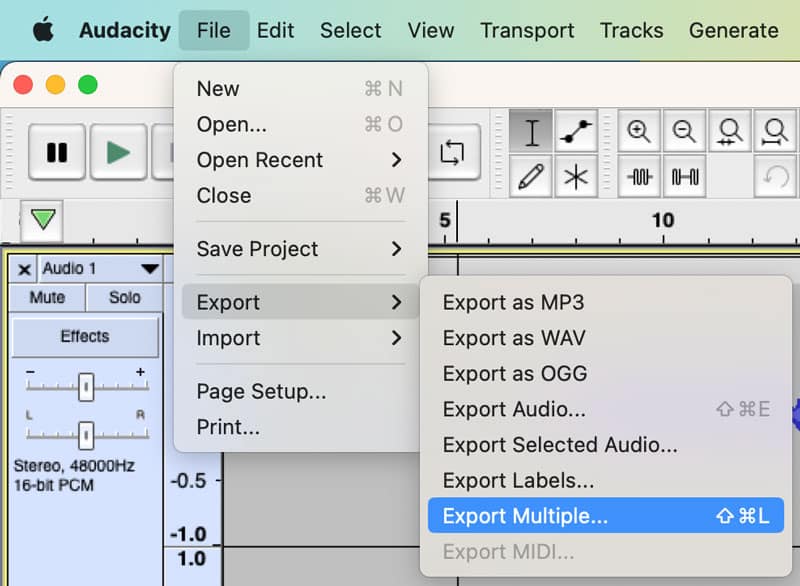
Task: Click the 10 mark on the timeline ruler
Action: (663, 220)
